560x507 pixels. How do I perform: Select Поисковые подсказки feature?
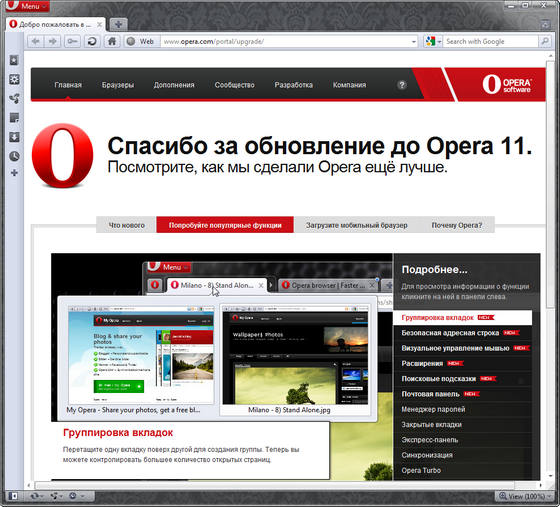(x=462, y=378)
